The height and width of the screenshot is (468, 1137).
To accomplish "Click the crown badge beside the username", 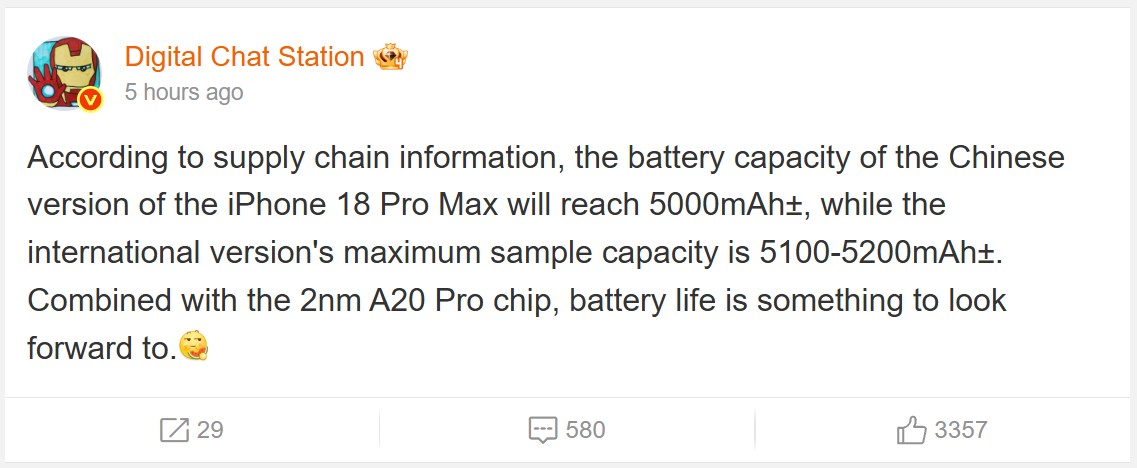I will point(390,57).
